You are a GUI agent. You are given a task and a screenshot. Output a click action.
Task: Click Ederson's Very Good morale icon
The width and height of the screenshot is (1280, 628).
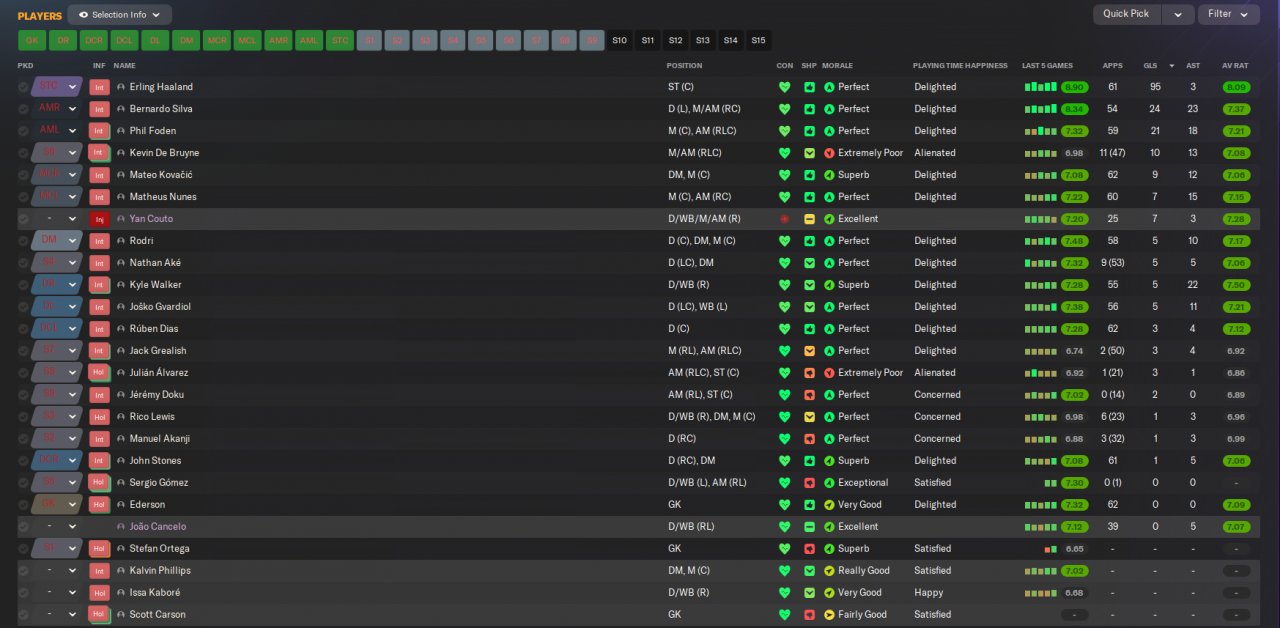(x=829, y=505)
